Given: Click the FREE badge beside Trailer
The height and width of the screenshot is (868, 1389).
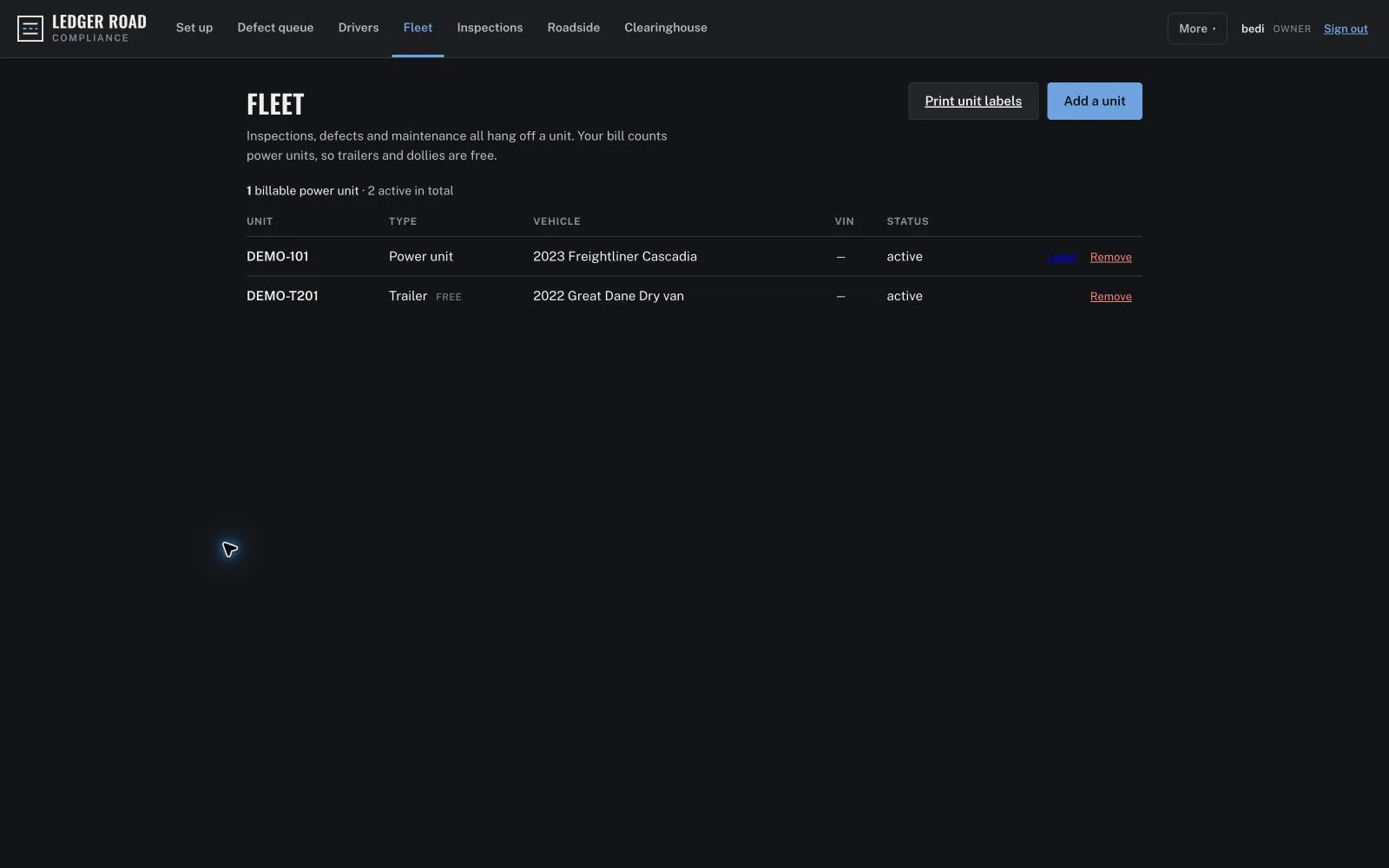Looking at the screenshot, I should (449, 297).
